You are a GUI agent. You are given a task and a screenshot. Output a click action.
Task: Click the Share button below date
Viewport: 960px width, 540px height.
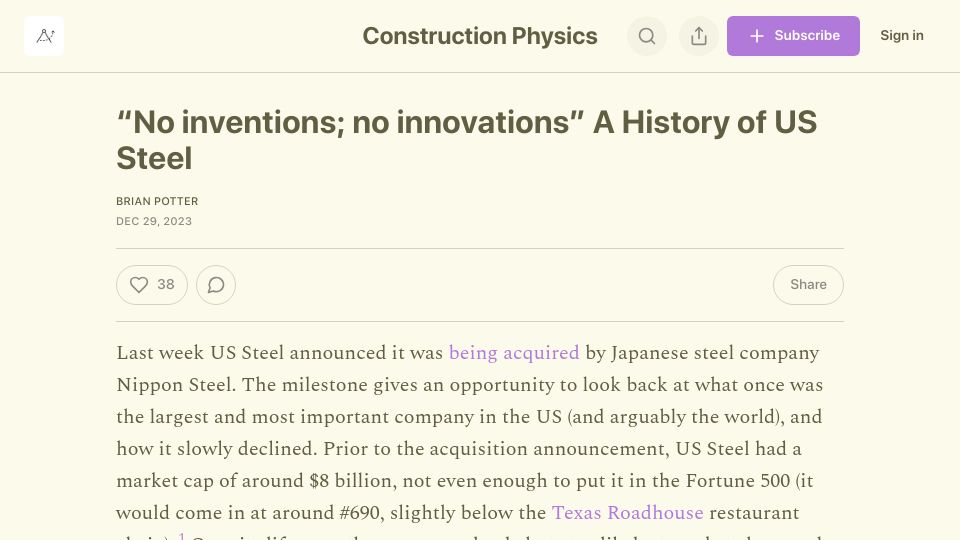808,285
